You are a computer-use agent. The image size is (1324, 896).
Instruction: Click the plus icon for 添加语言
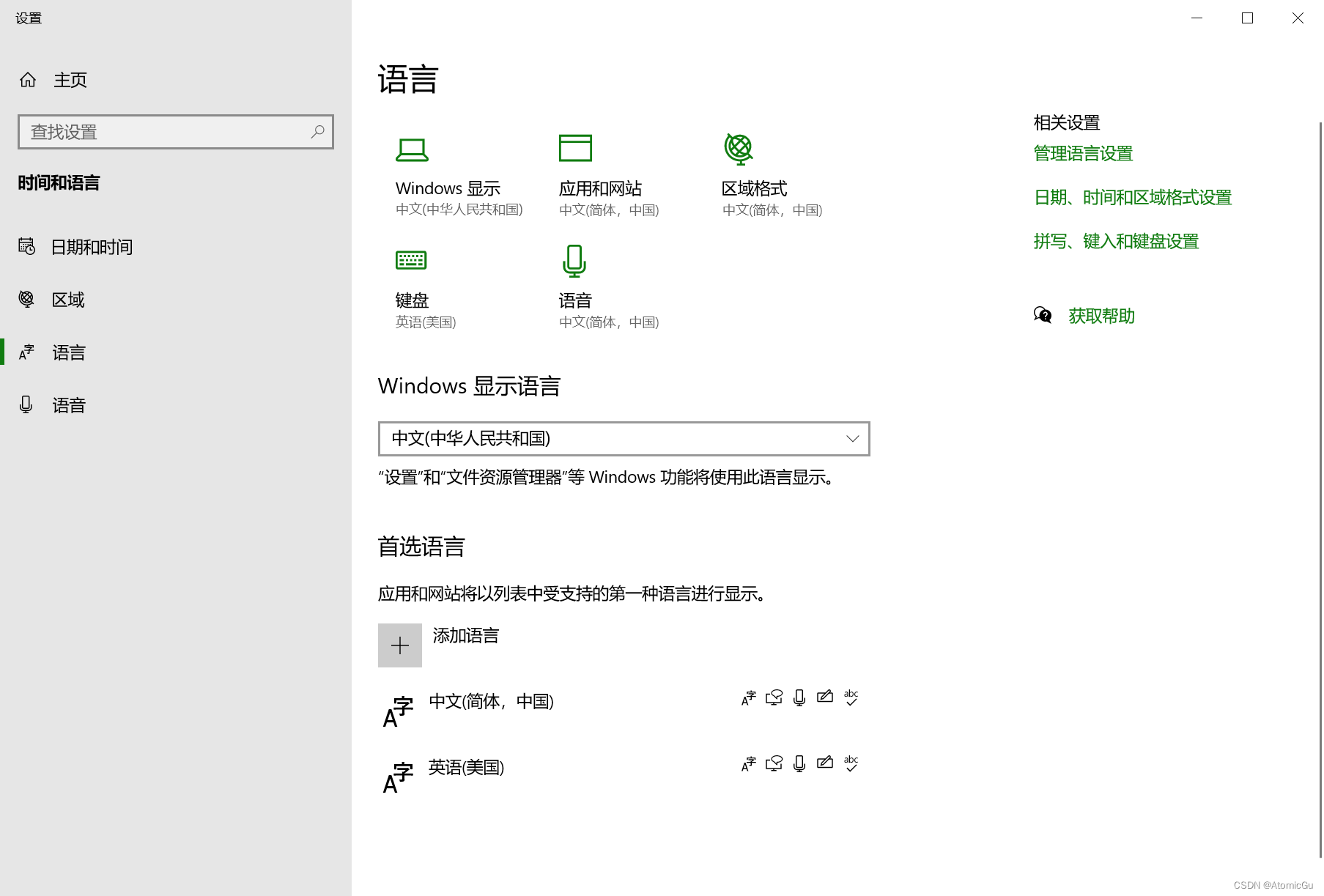pos(400,645)
